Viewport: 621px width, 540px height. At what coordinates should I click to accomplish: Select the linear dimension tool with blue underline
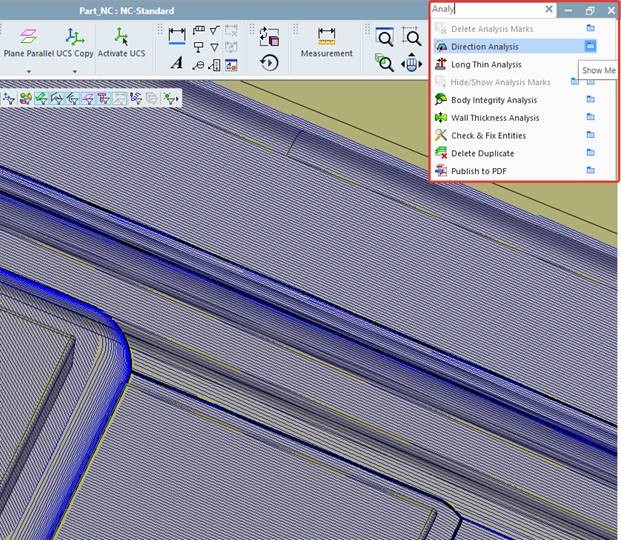point(177,36)
